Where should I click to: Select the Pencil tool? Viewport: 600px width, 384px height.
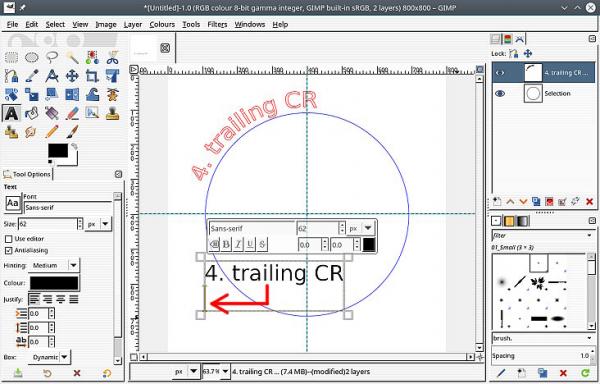52,132
